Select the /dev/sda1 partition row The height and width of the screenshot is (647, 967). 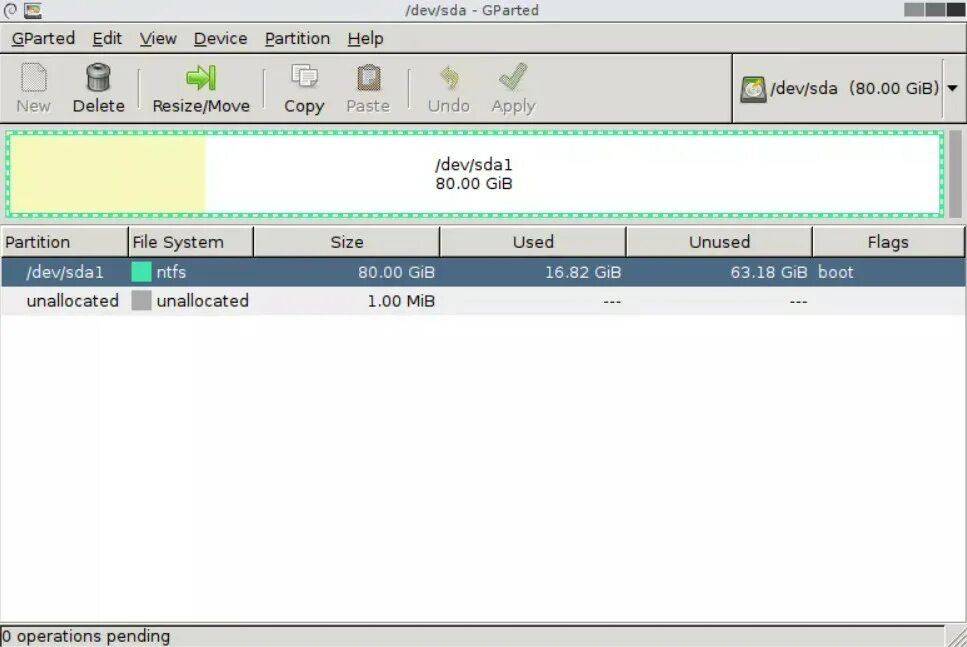(x=483, y=272)
